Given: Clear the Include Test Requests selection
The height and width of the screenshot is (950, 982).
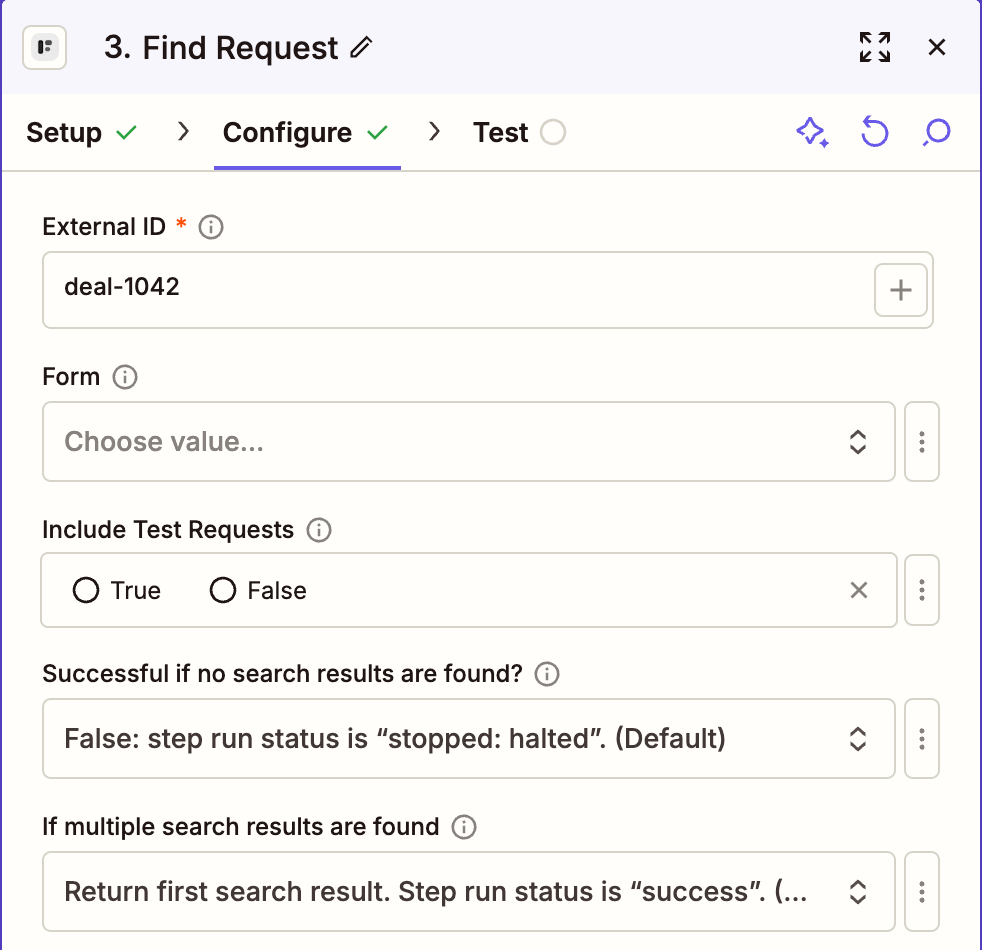Looking at the screenshot, I should pos(859,590).
